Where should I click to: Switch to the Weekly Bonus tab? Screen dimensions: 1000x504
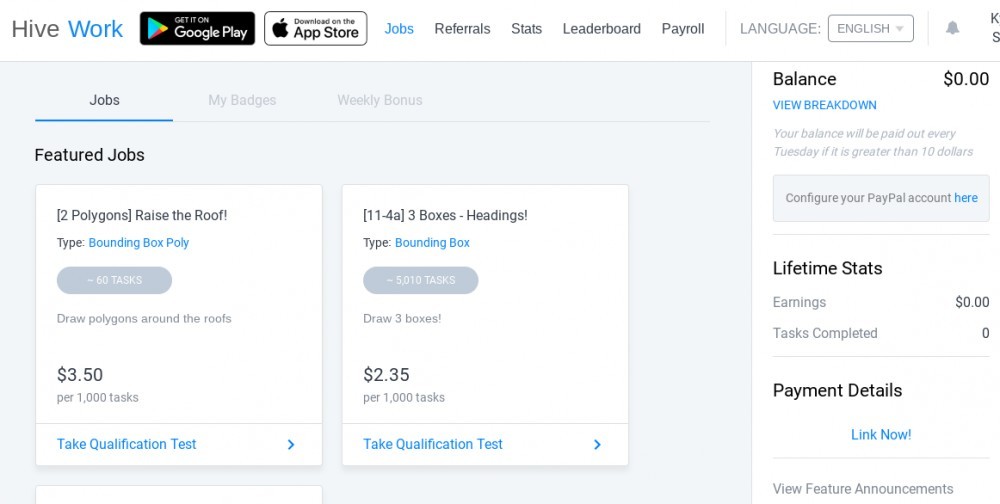click(x=379, y=100)
